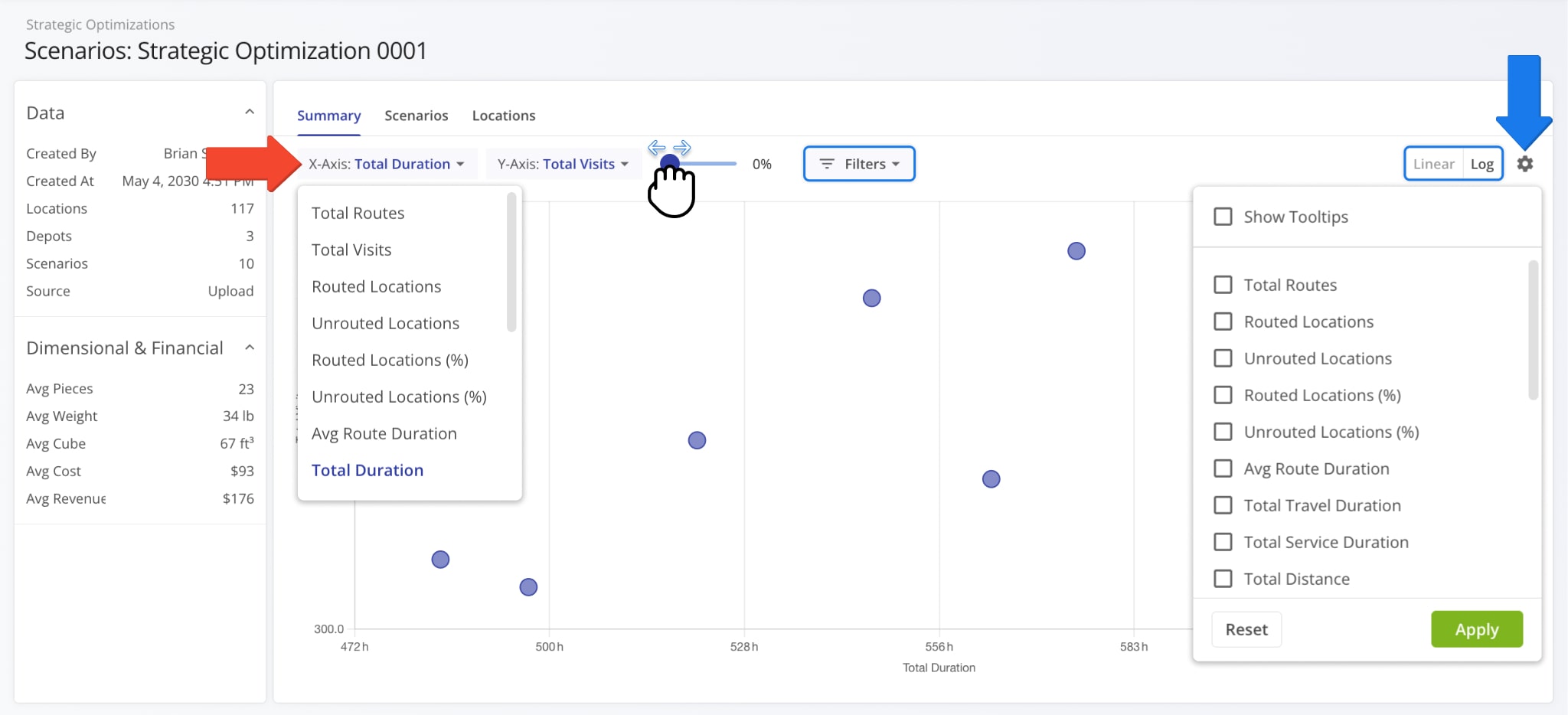Open the X-Axis Total Duration dropdown
The height and width of the screenshot is (715, 1568).
pos(387,164)
